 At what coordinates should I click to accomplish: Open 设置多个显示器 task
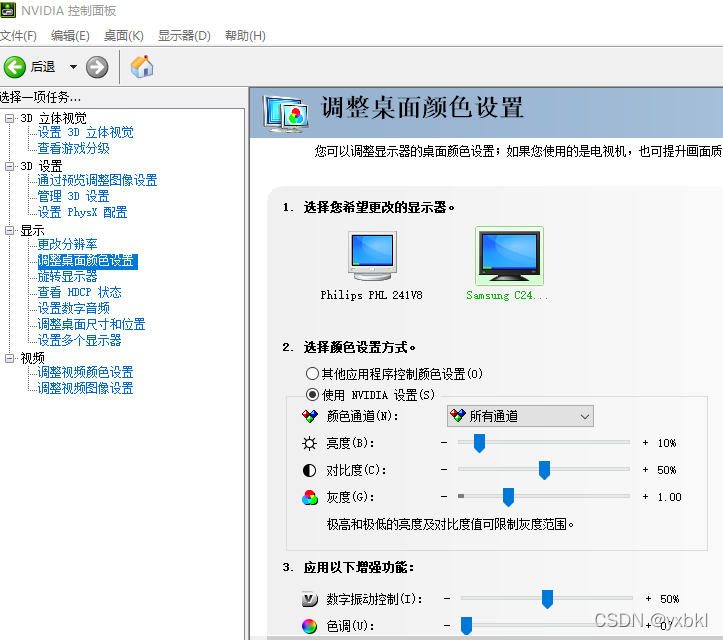click(79, 341)
